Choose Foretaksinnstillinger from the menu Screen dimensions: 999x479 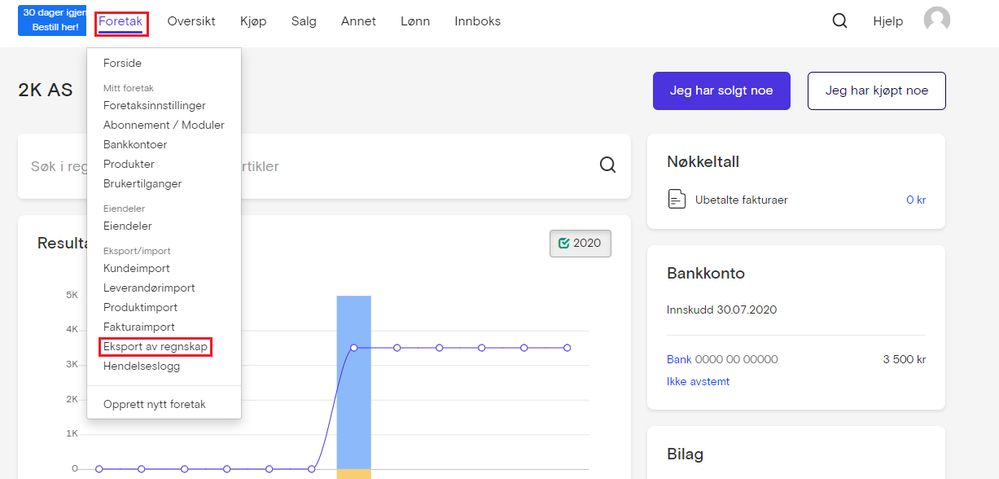coord(155,105)
